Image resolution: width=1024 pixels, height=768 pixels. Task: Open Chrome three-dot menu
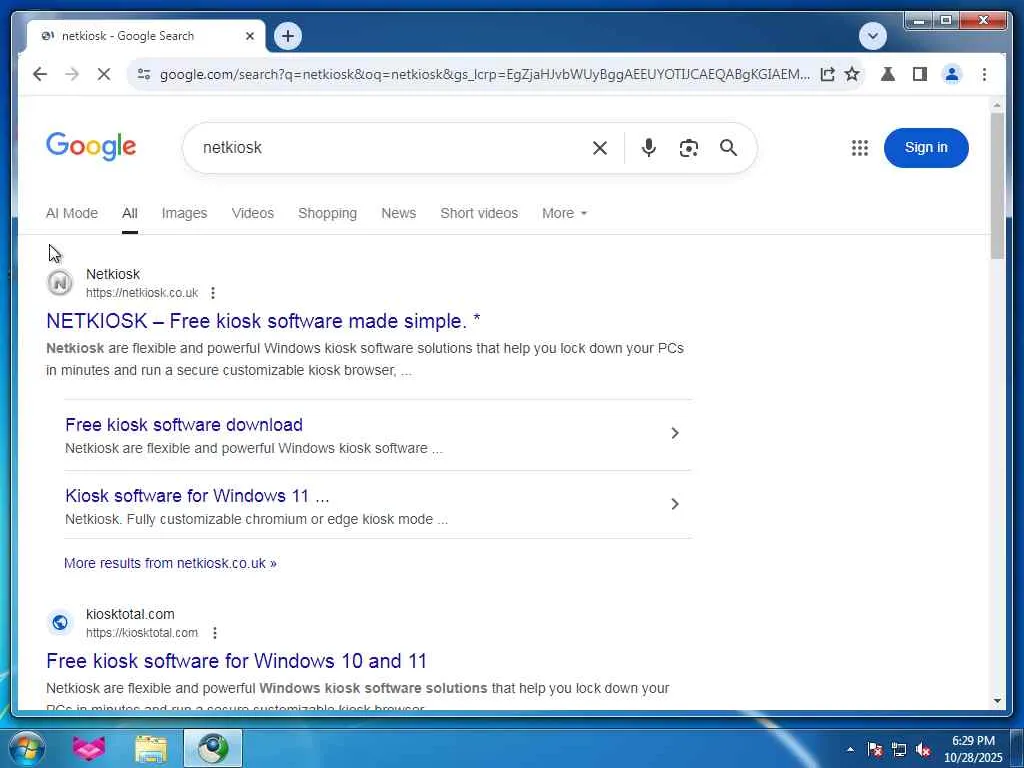[x=984, y=74]
